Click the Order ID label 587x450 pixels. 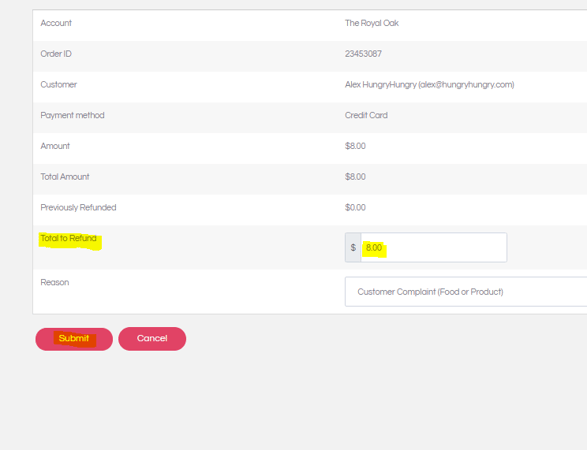click(56, 54)
